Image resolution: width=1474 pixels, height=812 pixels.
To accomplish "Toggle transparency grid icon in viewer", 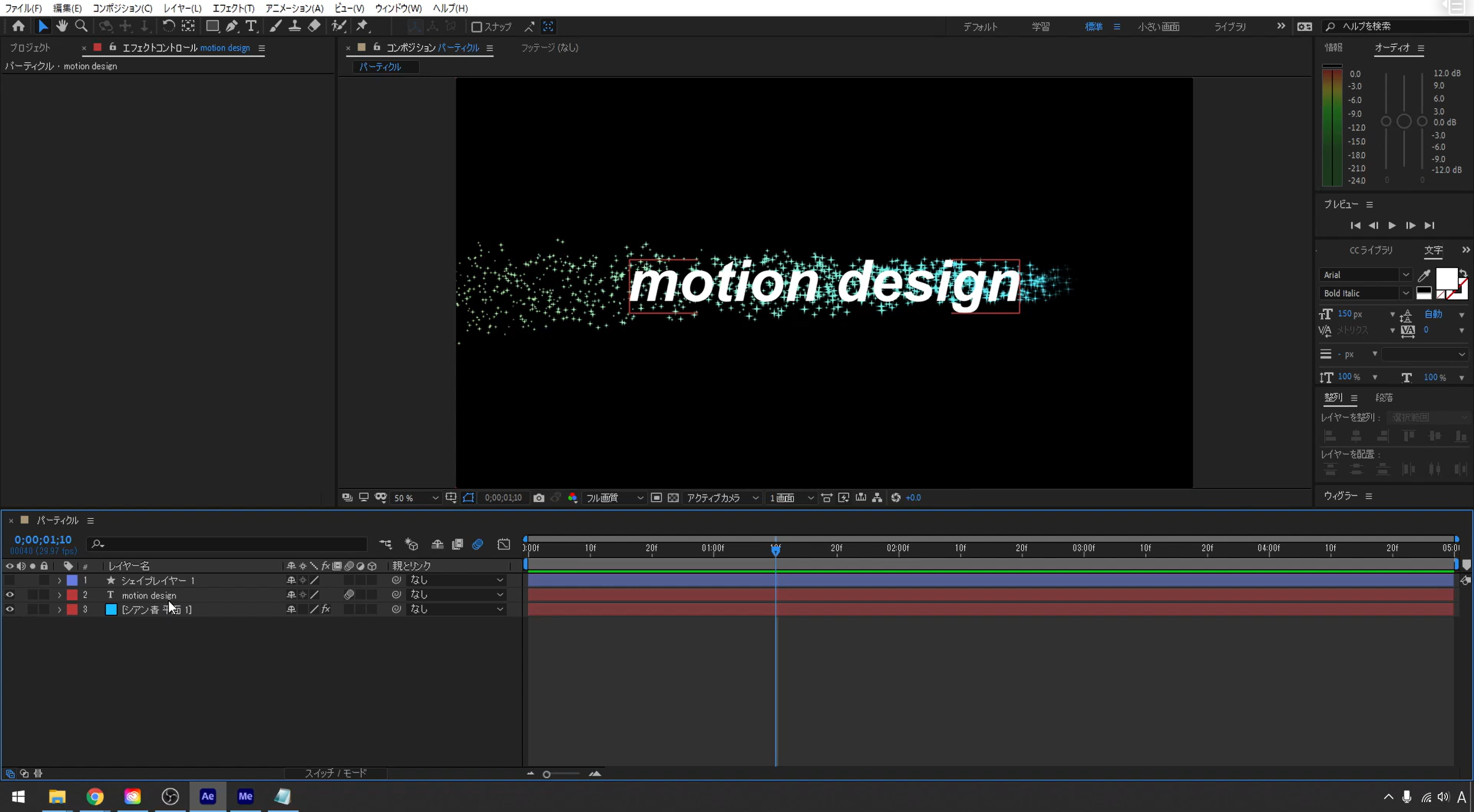I will click(673, 498).
